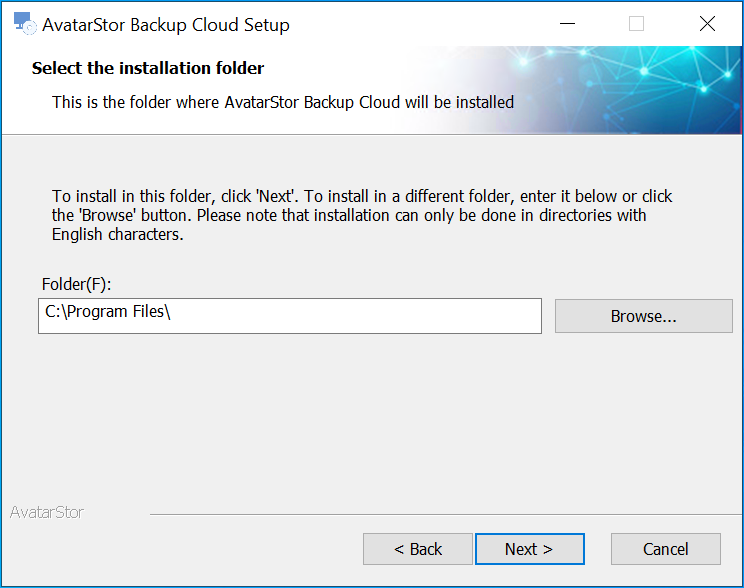Continue installation with Next >
Viewport: 744px width, 588px height.
pos(529,549)
